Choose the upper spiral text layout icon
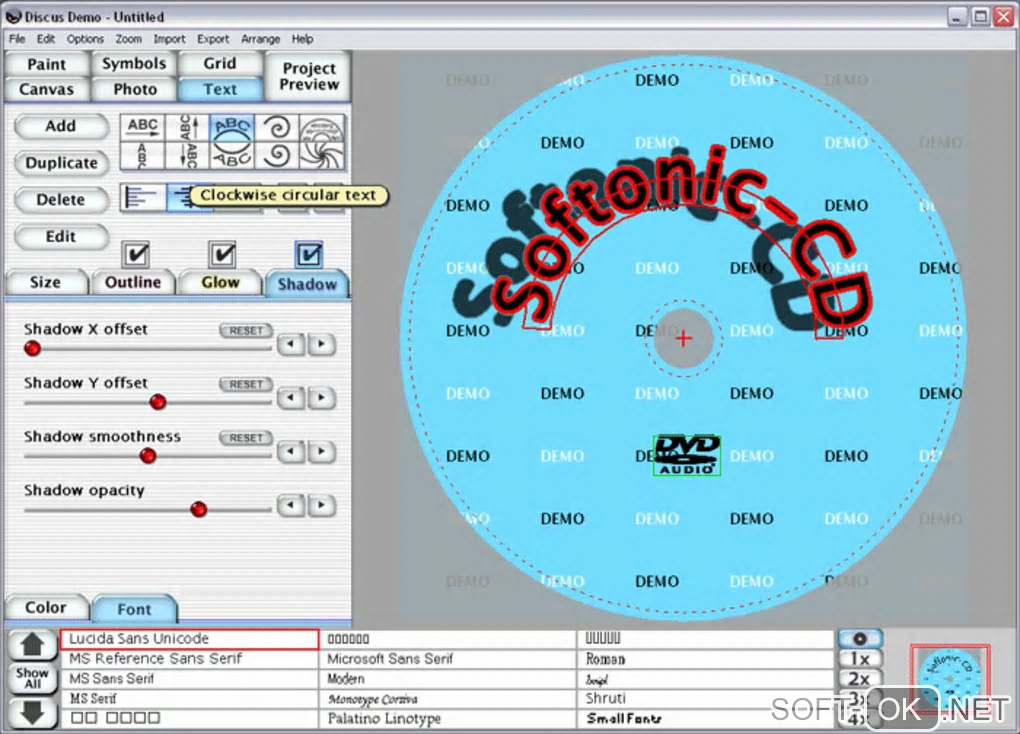The image size is (1020, 734). [277, 127]
